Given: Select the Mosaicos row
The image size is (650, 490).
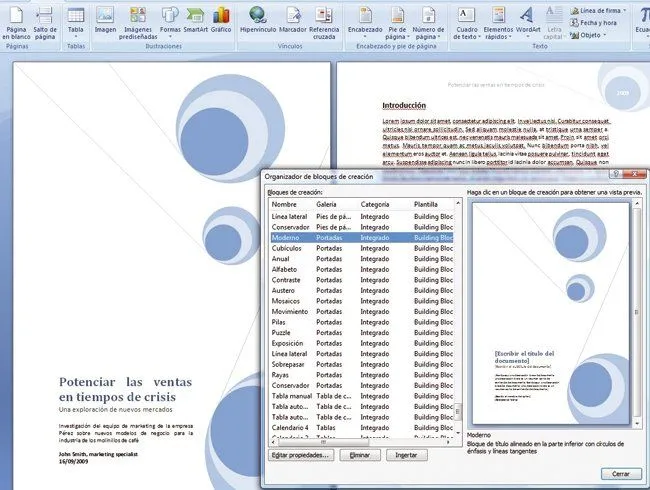Looking at the screenshot, I should [x=362, y=301].
